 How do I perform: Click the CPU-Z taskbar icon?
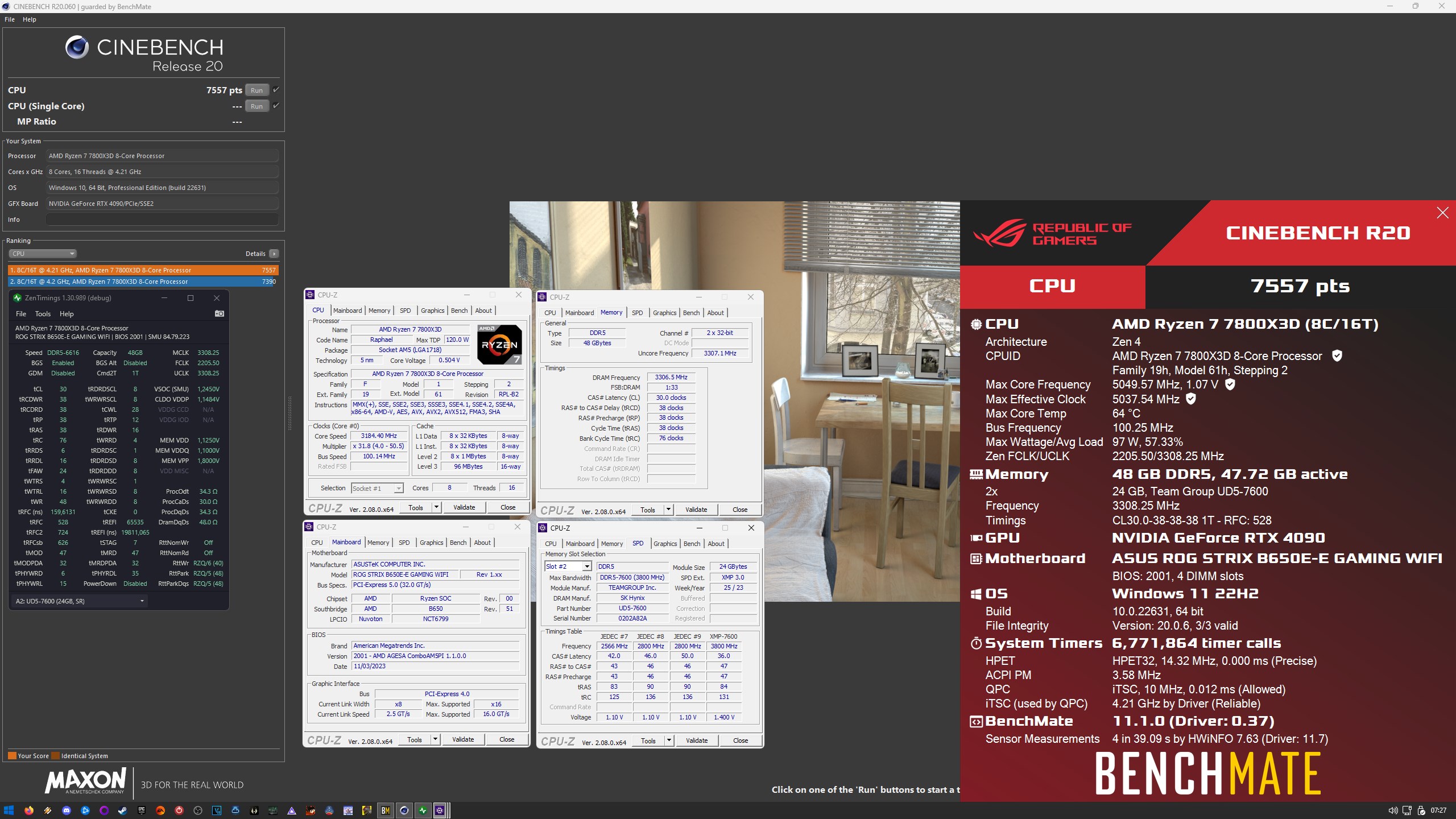(440, 810)
